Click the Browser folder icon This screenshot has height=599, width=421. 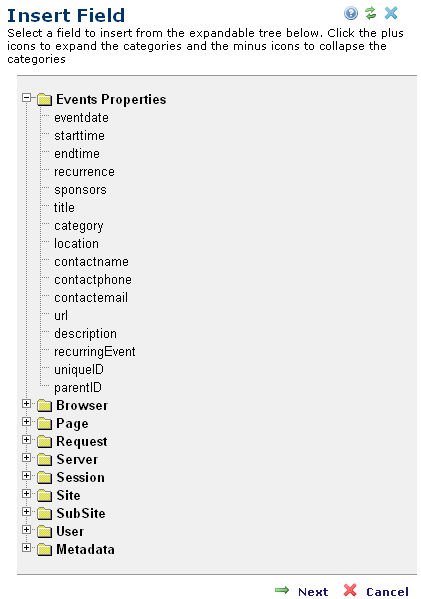pos(45,405)
